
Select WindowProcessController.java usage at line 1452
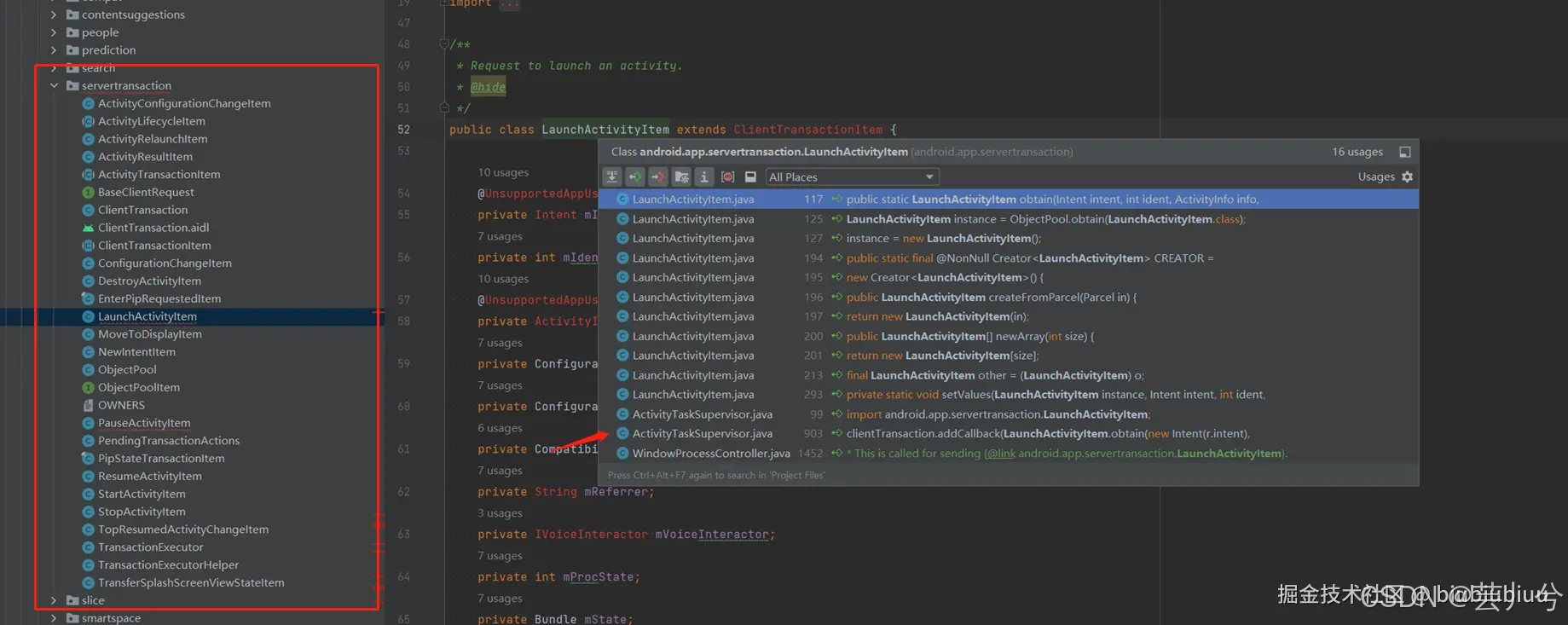[1009, 454]
